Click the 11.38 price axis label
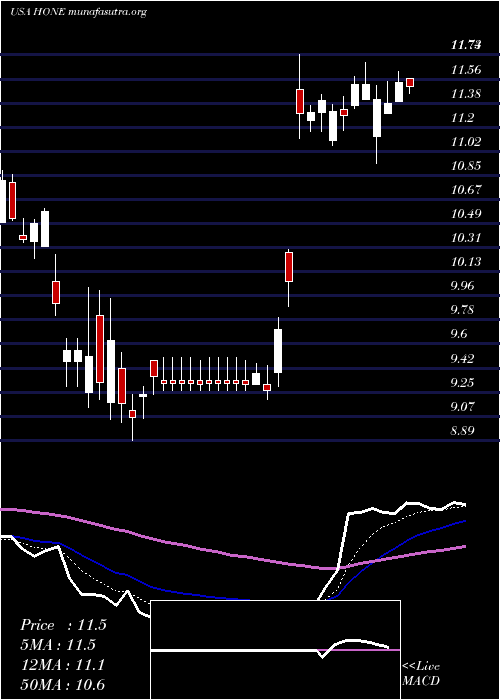This screenshot has height=700, width=500. (466, 94)
